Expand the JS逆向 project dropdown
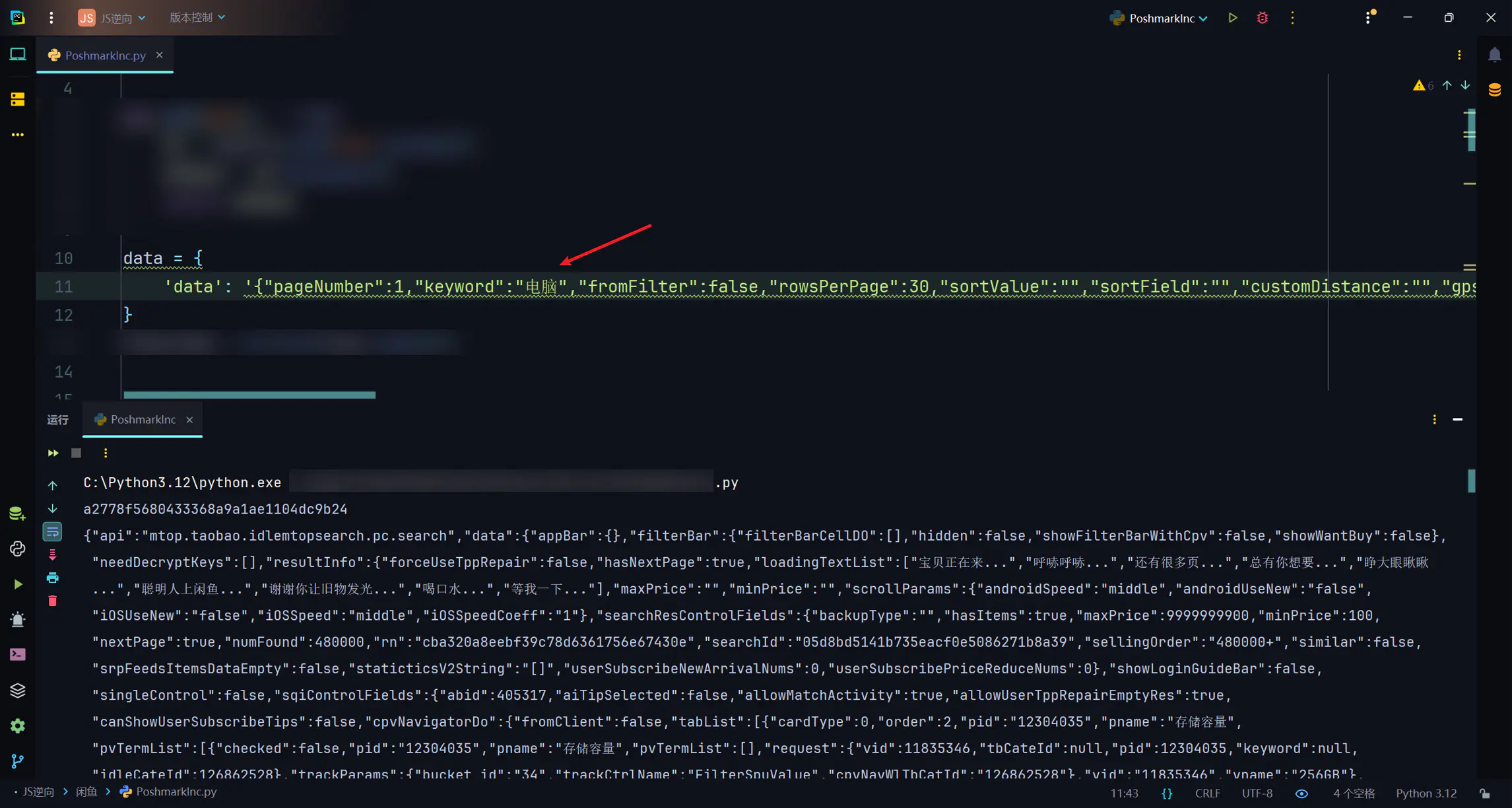Screen dimensions: 1512x808 112,18
